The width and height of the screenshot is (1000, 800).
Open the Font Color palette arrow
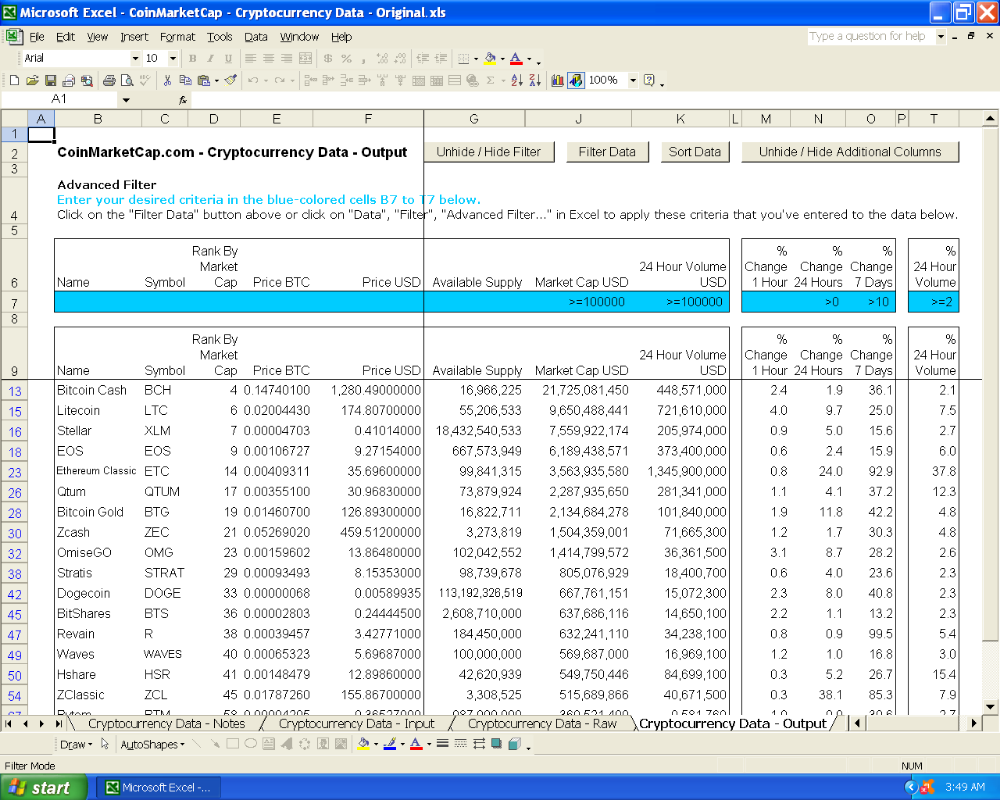click(529, 59)
